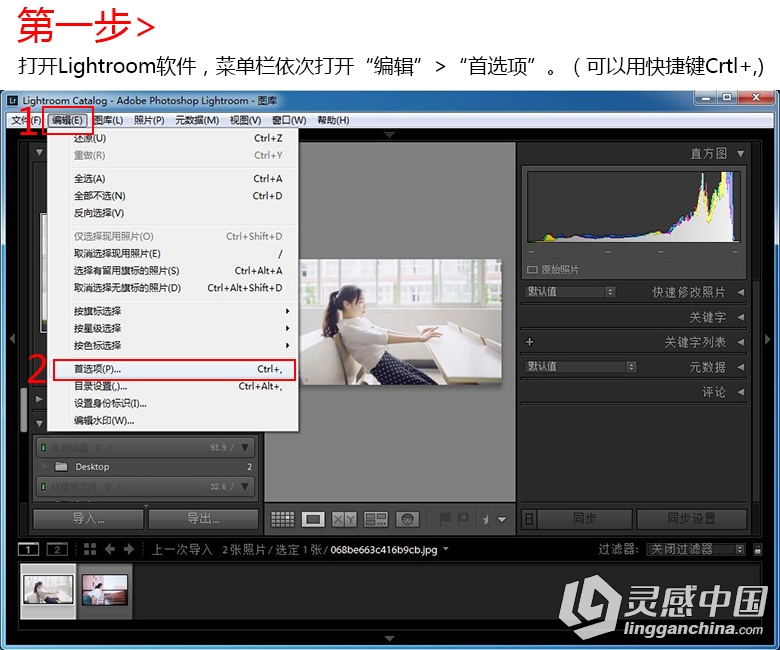Open 按色标选择 submenu
The height and width of the screenshot is (650, 780).
tap(174, 345)
